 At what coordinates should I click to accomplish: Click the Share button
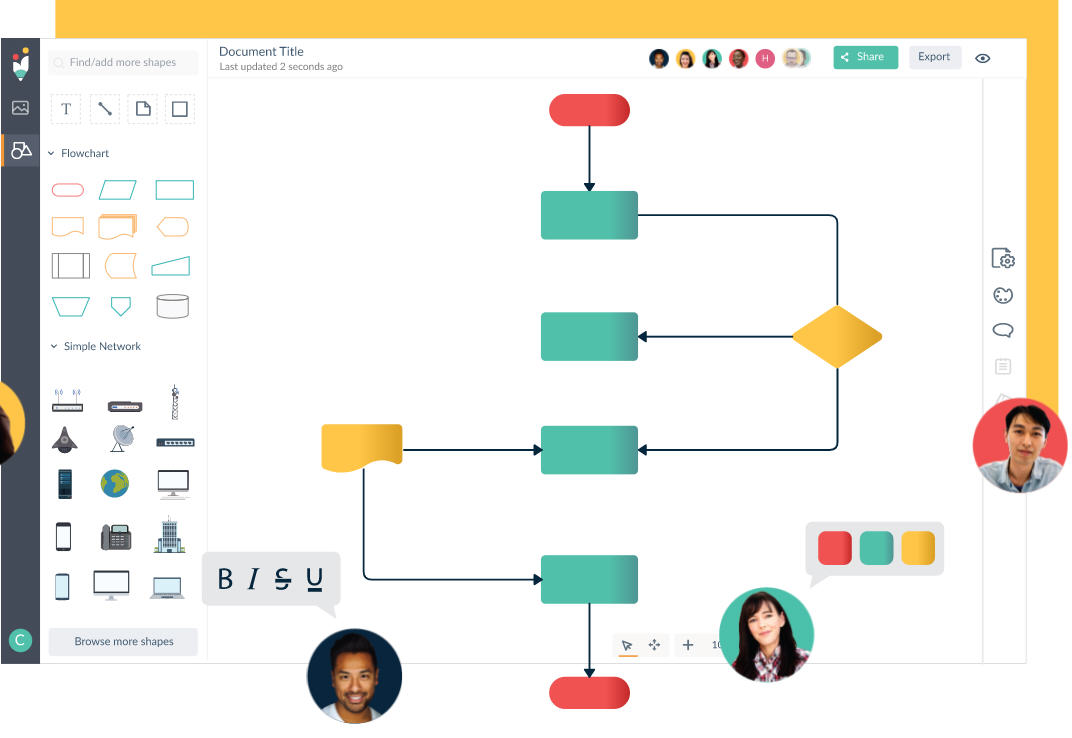pyautogui.click(x=866, y=57)
